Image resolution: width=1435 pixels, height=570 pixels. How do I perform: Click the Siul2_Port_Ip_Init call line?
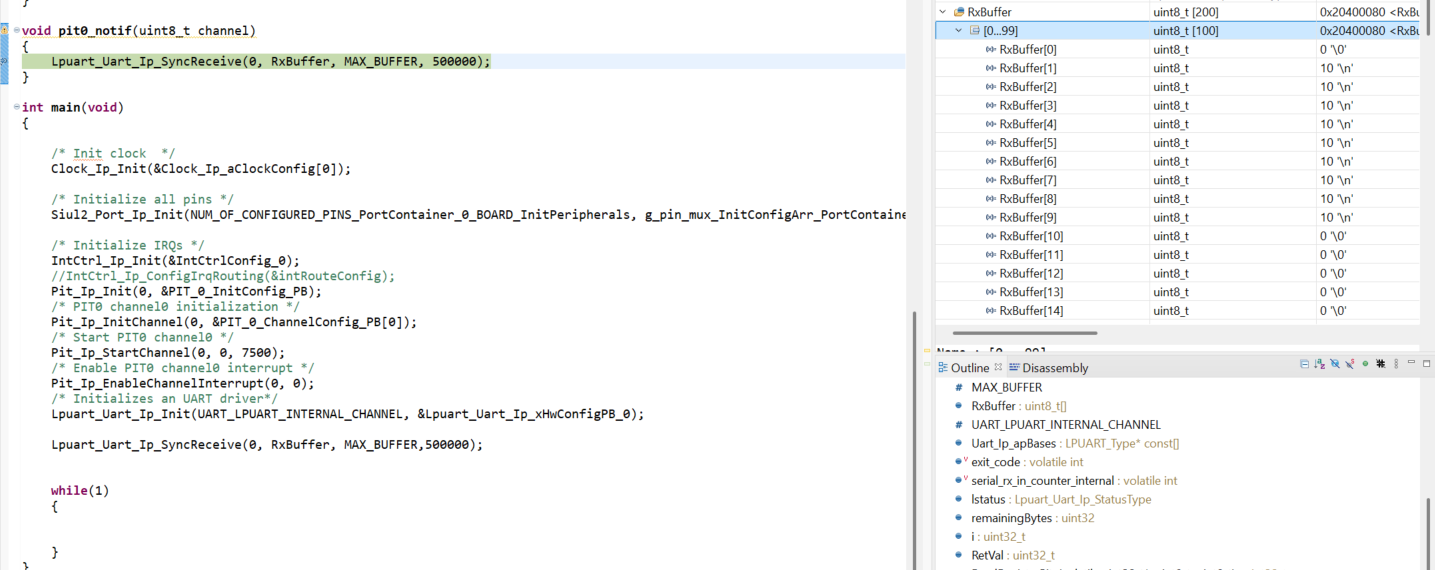coord(478,214)
